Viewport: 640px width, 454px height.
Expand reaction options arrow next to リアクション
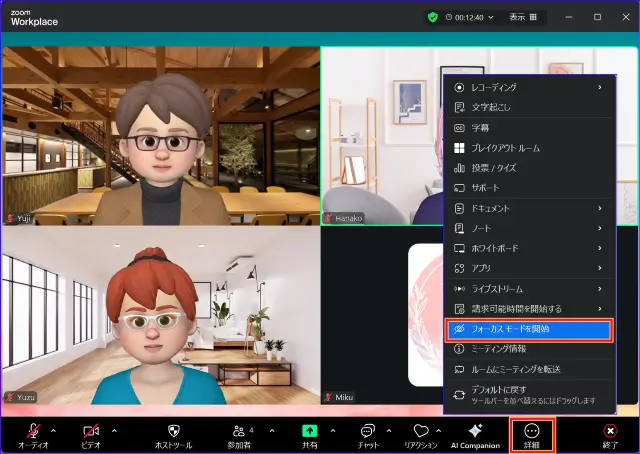[x=439, y=431]
